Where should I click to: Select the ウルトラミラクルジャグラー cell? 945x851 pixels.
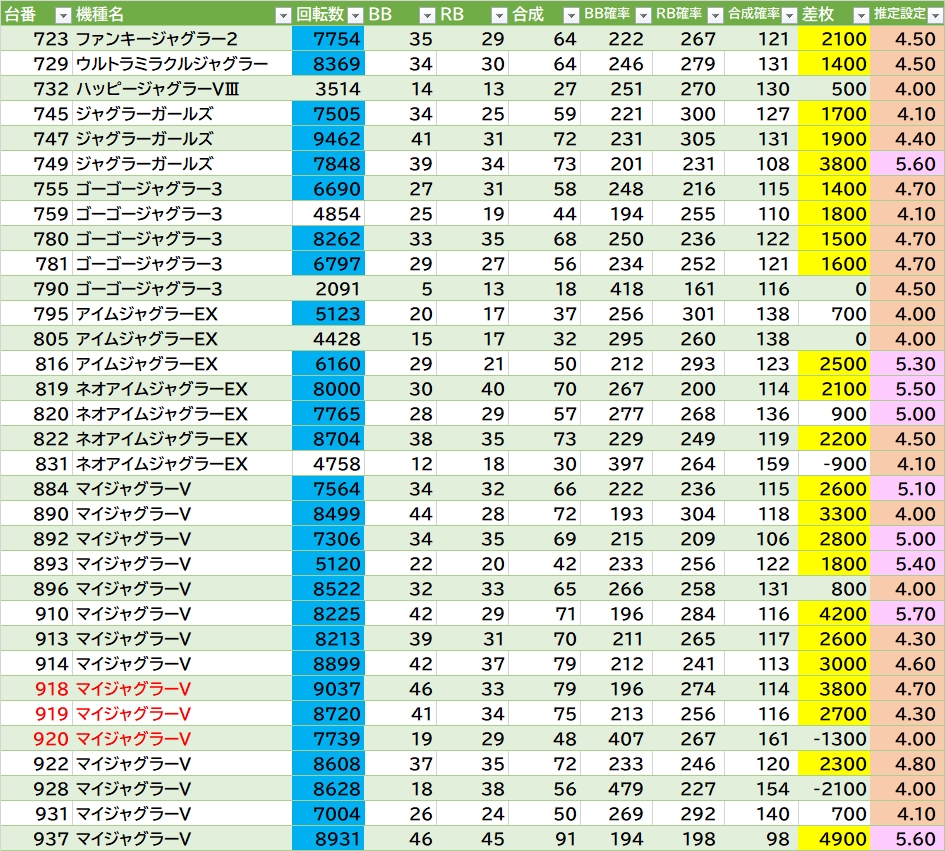172,64
